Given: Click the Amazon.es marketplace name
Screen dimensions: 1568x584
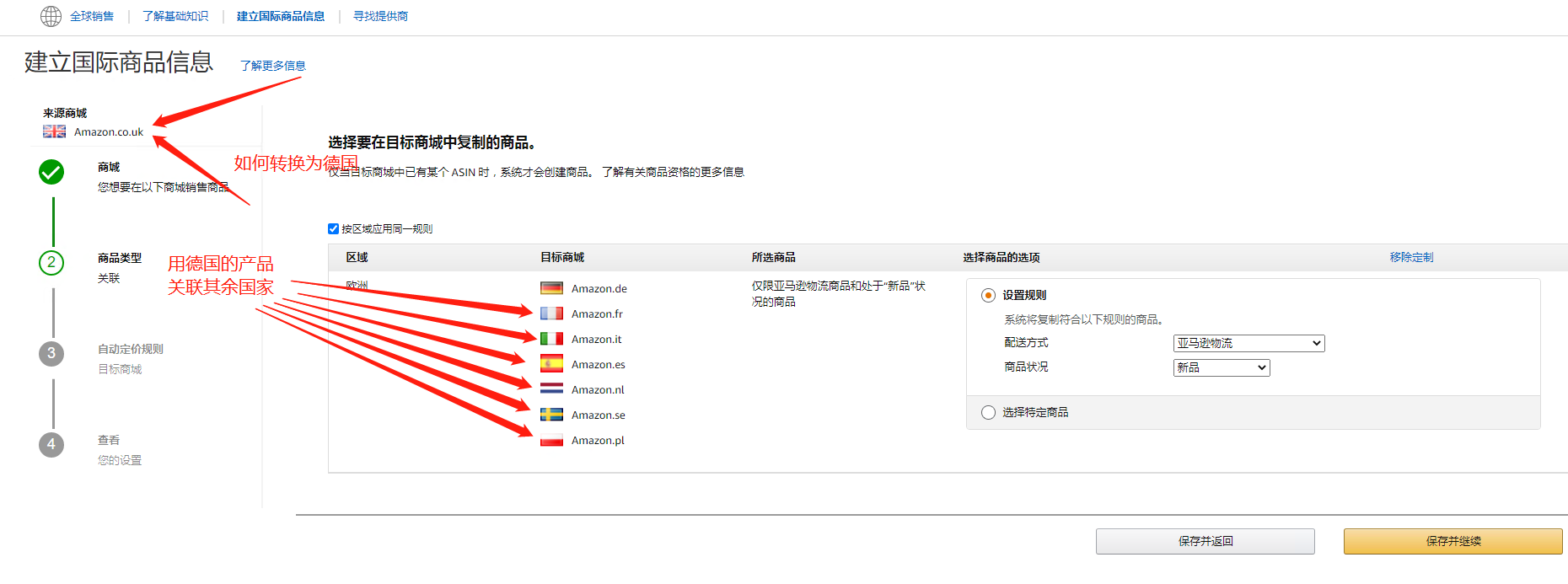Looking at the screenshot, I should point(599,364).
